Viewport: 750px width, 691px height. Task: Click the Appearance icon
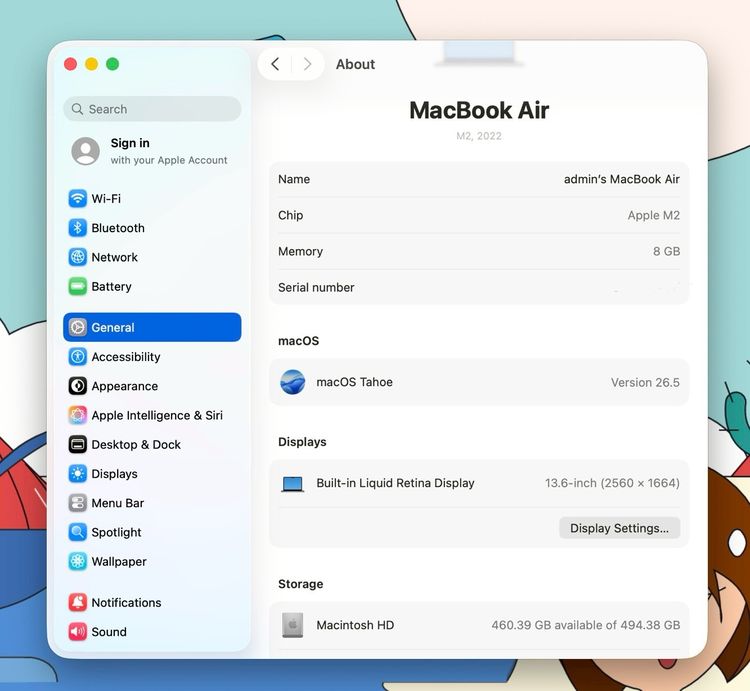[77, 386]
